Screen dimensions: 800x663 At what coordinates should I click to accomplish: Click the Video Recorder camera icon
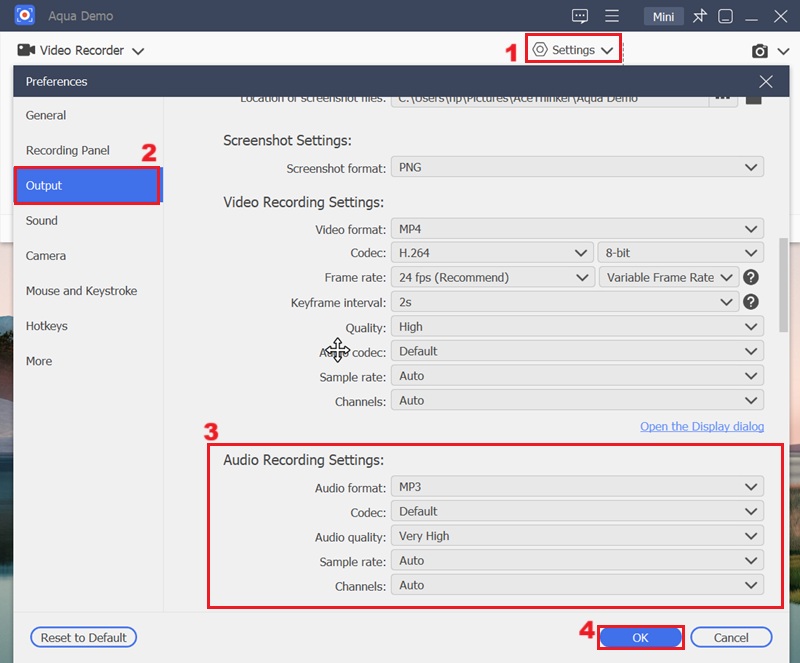click(x=26, y=50)
